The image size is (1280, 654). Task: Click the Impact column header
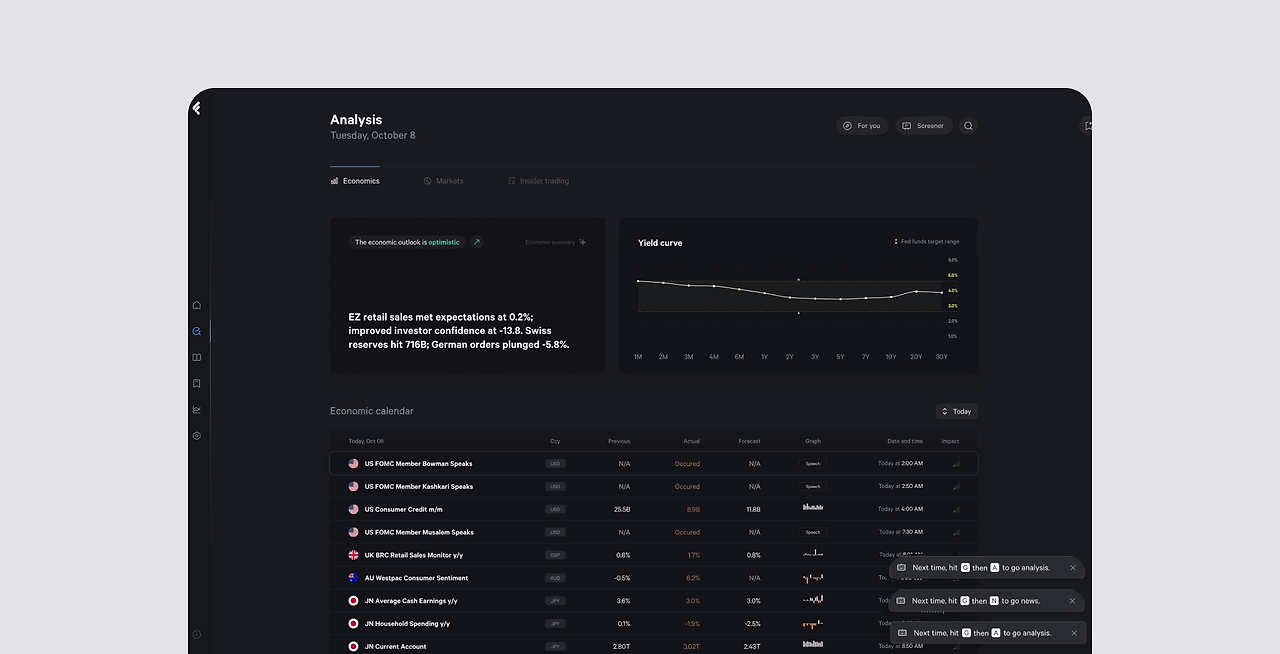[x=950, y=441]
